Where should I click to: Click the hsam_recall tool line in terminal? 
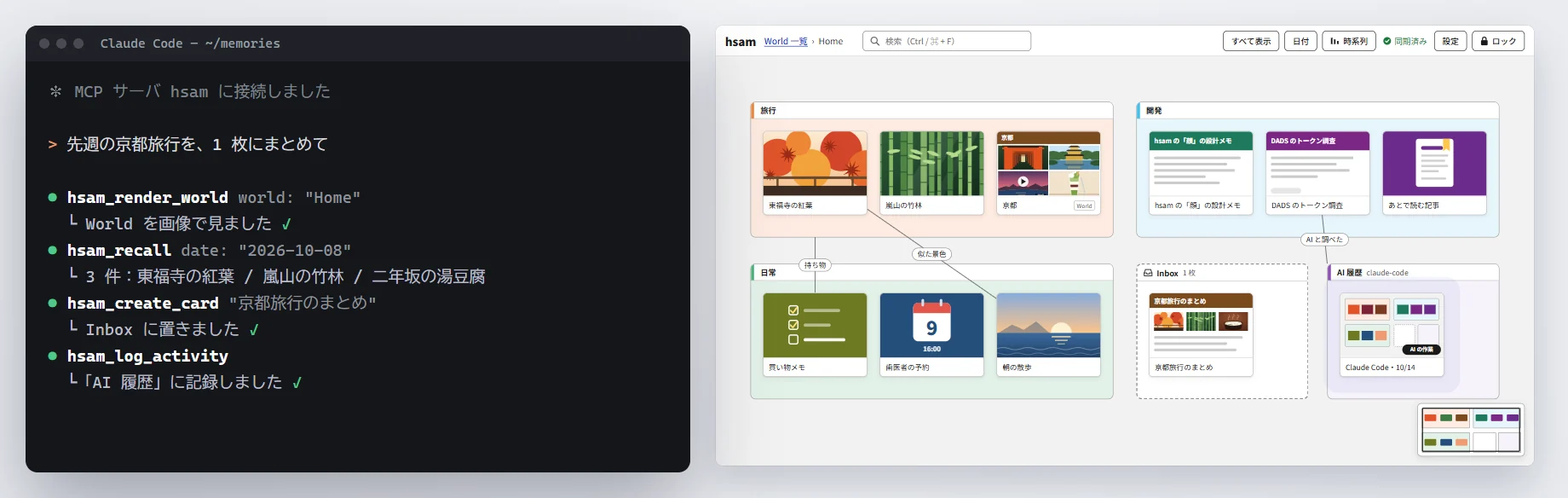[x=199, y=250]
